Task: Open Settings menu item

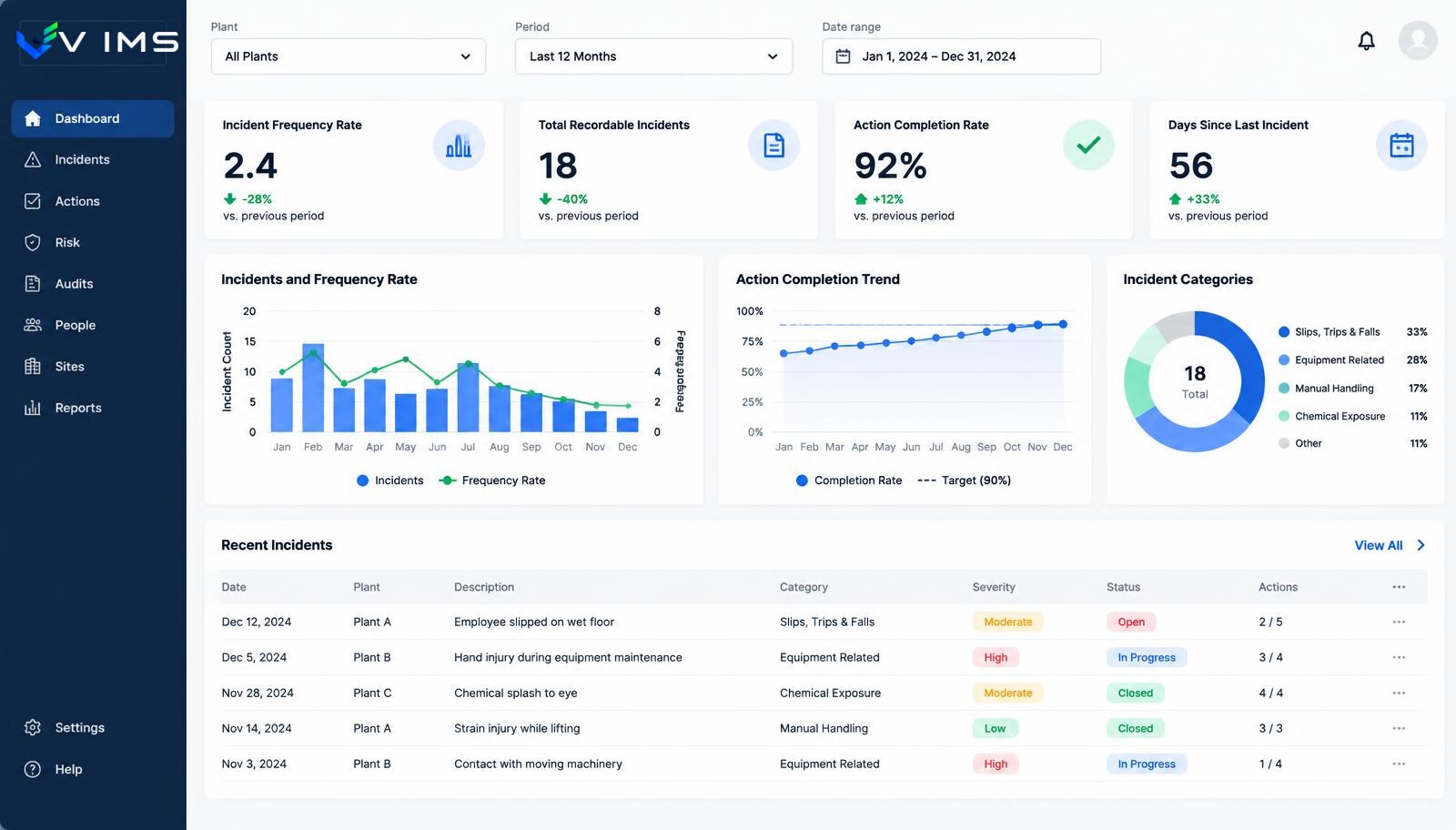Action: coord(93,727)
